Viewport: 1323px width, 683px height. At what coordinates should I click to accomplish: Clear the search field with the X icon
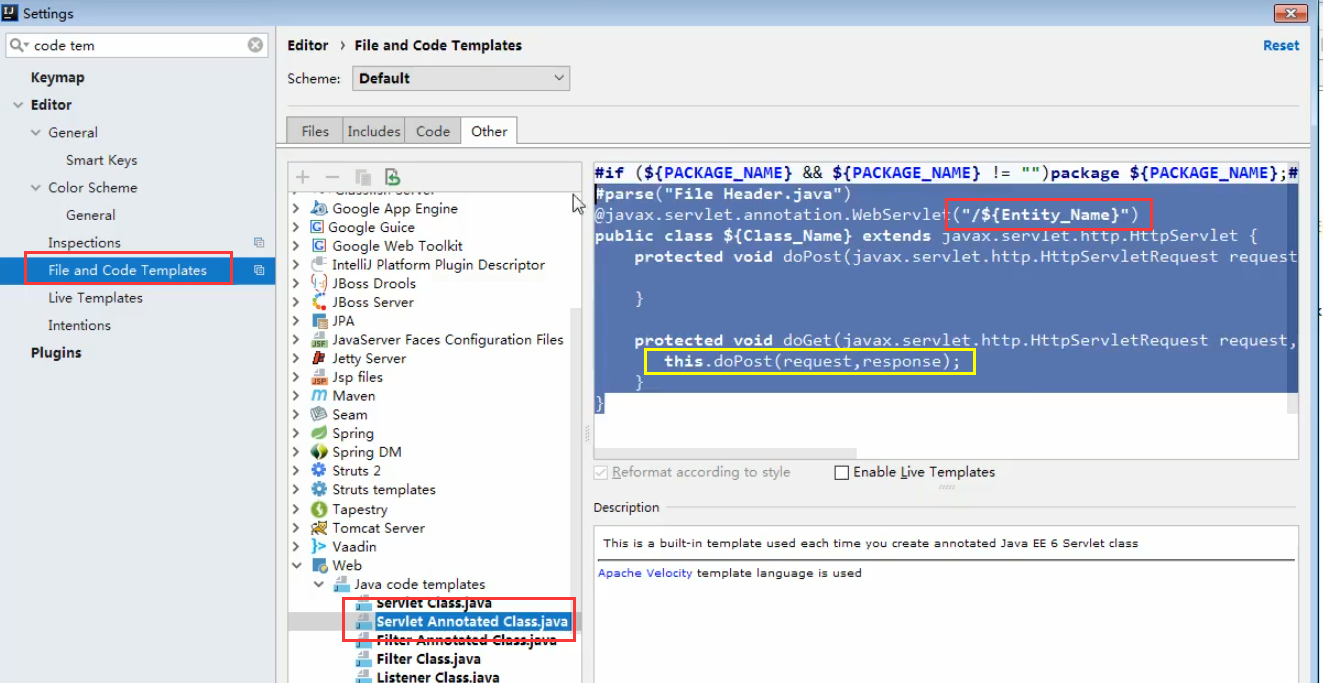click(256, 45)
